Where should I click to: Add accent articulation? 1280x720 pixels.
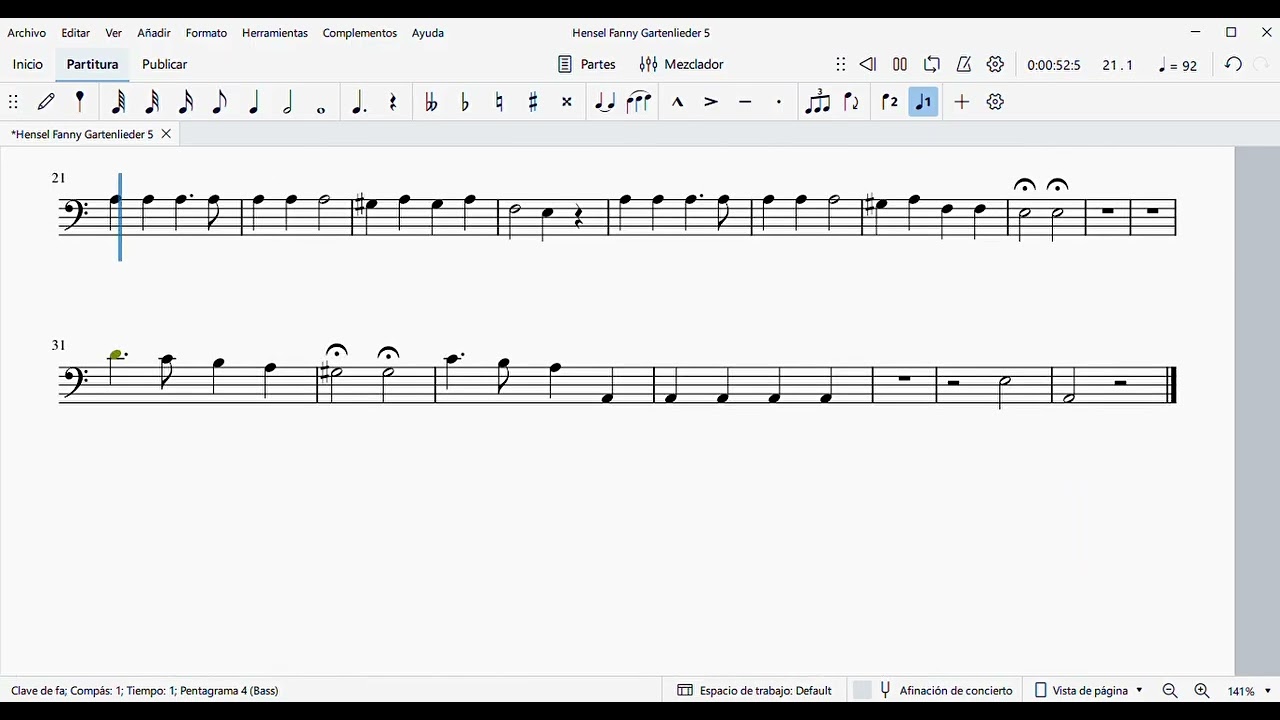point(711,102)
